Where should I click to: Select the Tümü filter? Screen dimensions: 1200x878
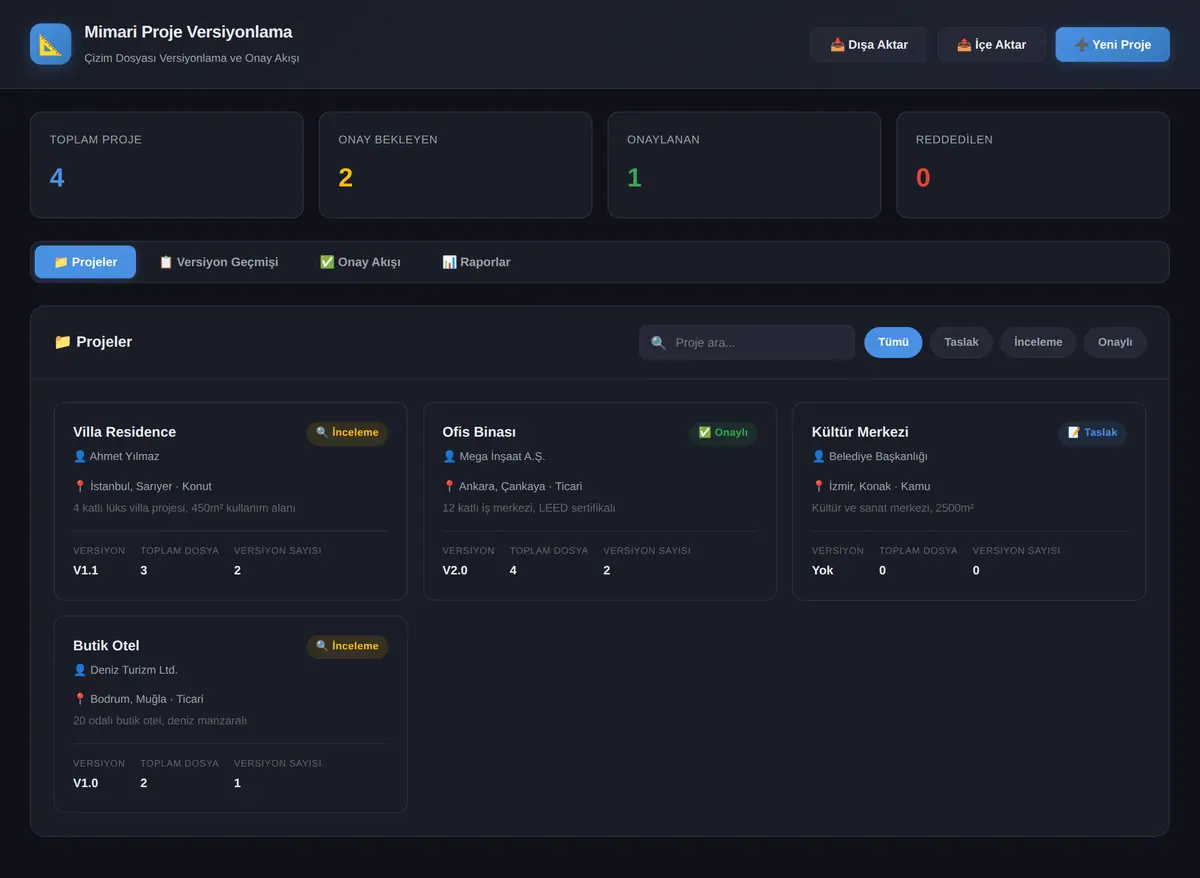point(893,342)
